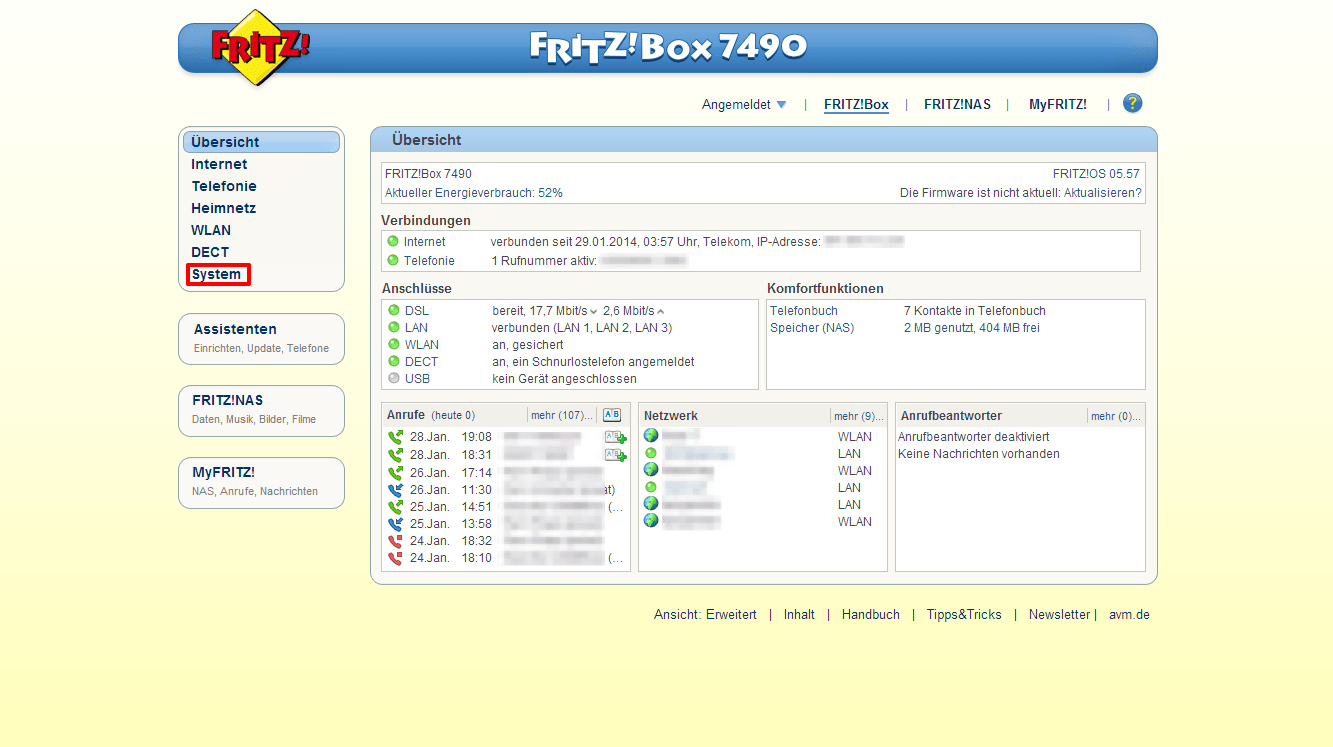Click green dot of fourth Netzwerk device
This screenshot has width=1333, height=747.
coord(651,487)
